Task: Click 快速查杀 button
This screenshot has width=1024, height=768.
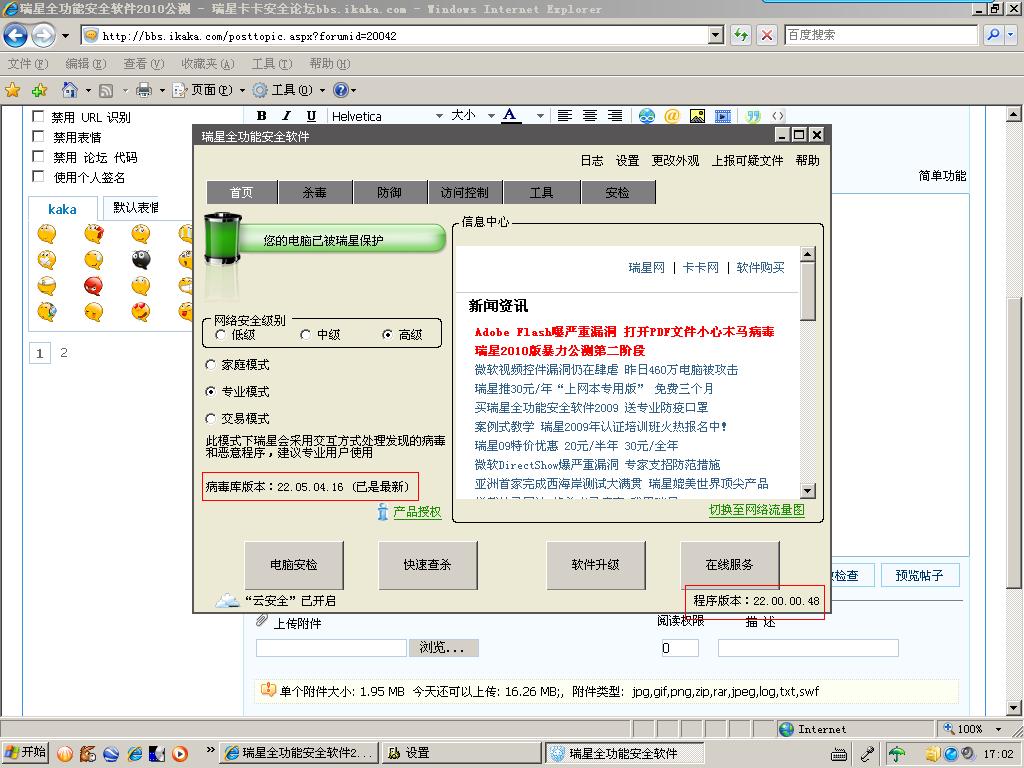Action: (x=428, y=564)
